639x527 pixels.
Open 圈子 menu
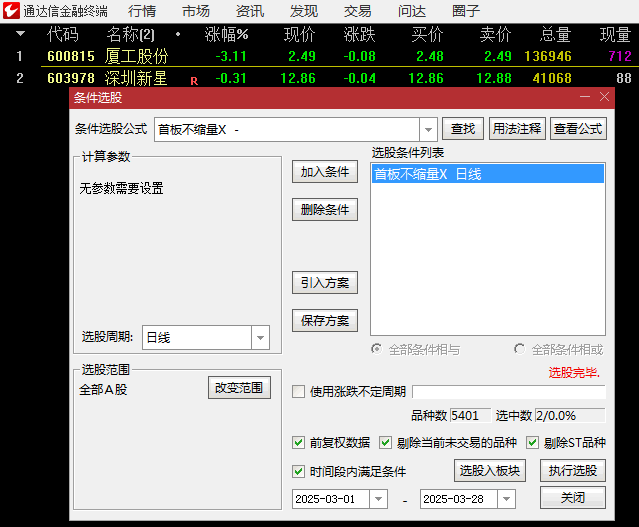466,11
